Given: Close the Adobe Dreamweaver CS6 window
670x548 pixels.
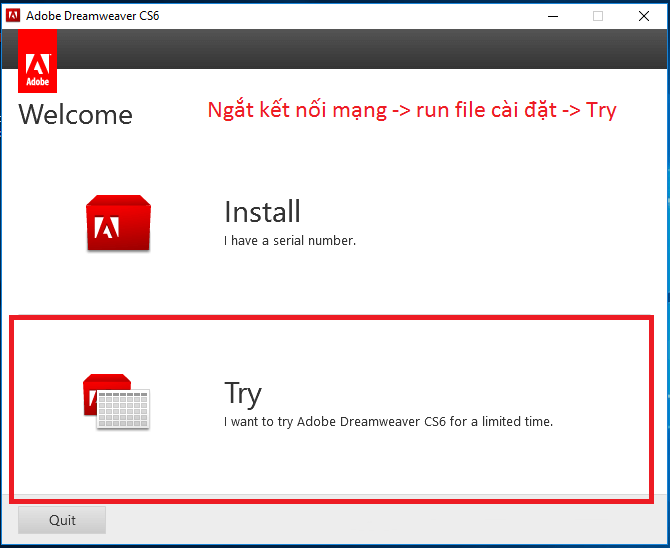Looking at the screenshot, I should 644,16.
